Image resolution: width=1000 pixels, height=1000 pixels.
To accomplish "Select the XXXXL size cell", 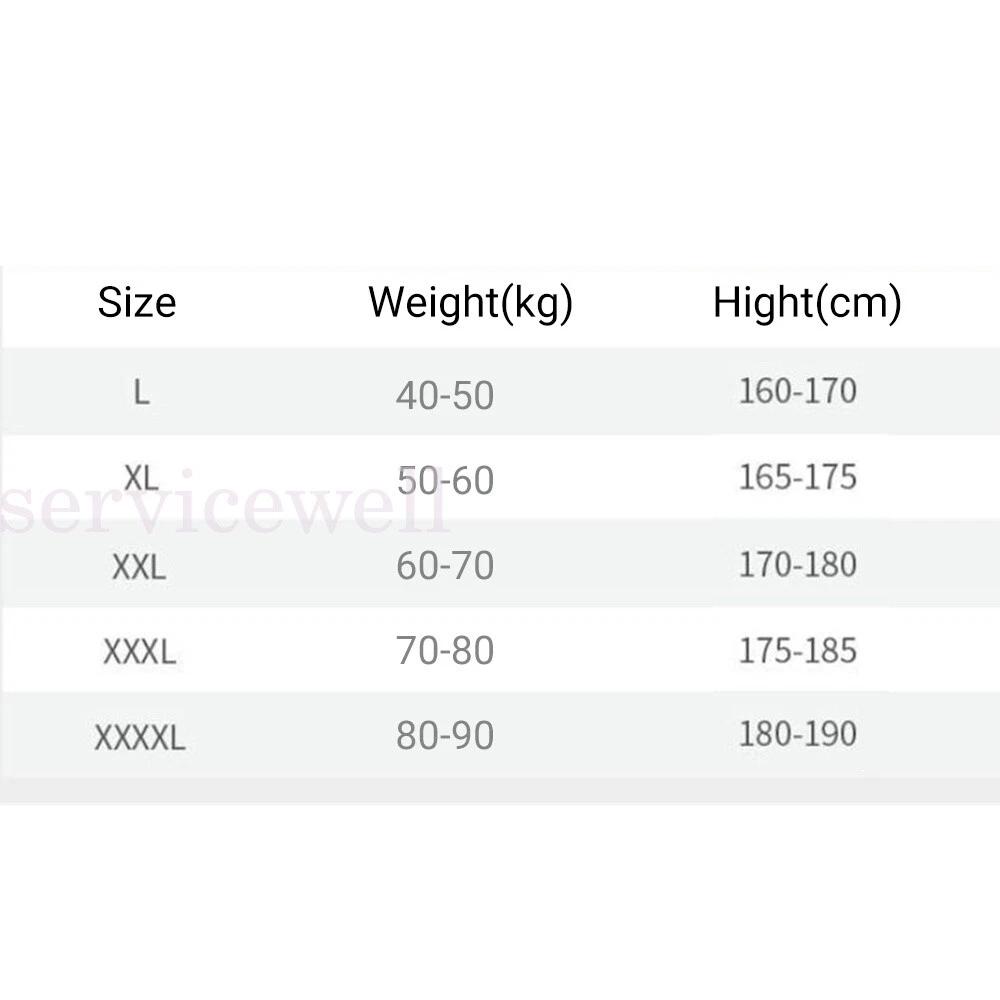I will [x=140, y=739].
